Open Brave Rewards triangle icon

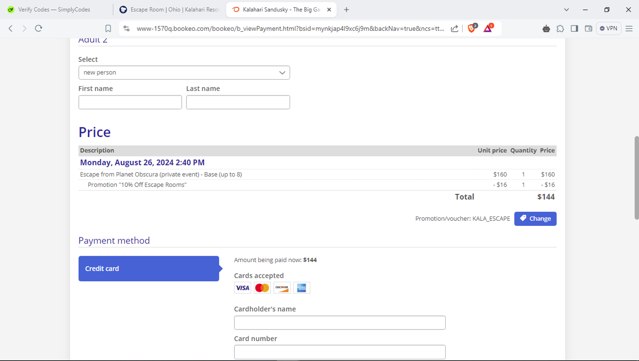[x=488, y=28]
